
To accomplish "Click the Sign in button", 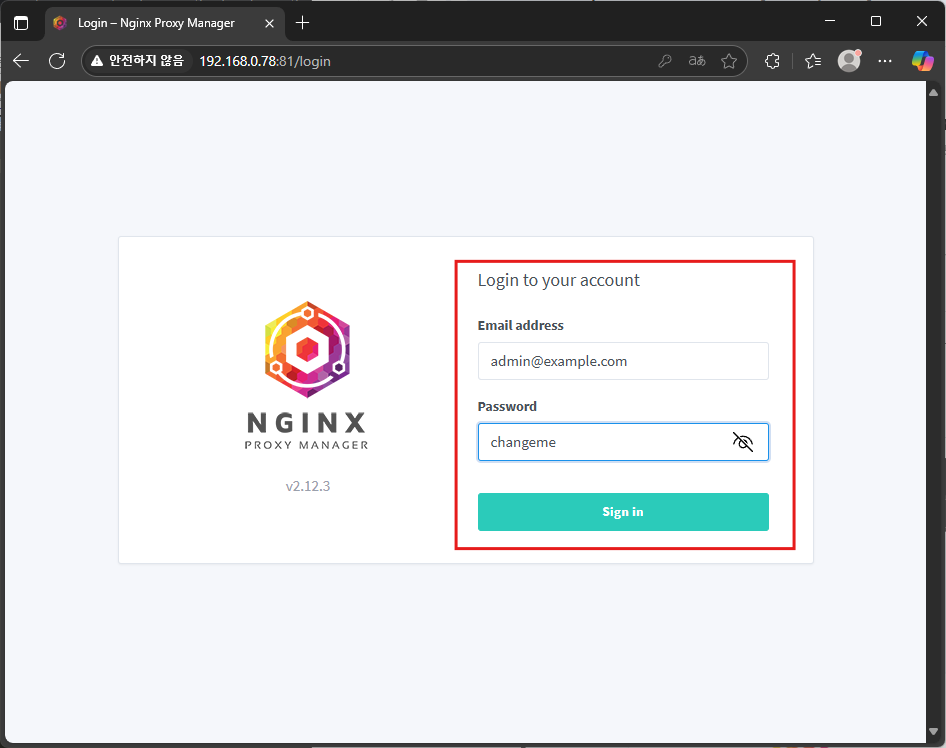I will pyautogui.click(x=623, y=512).
